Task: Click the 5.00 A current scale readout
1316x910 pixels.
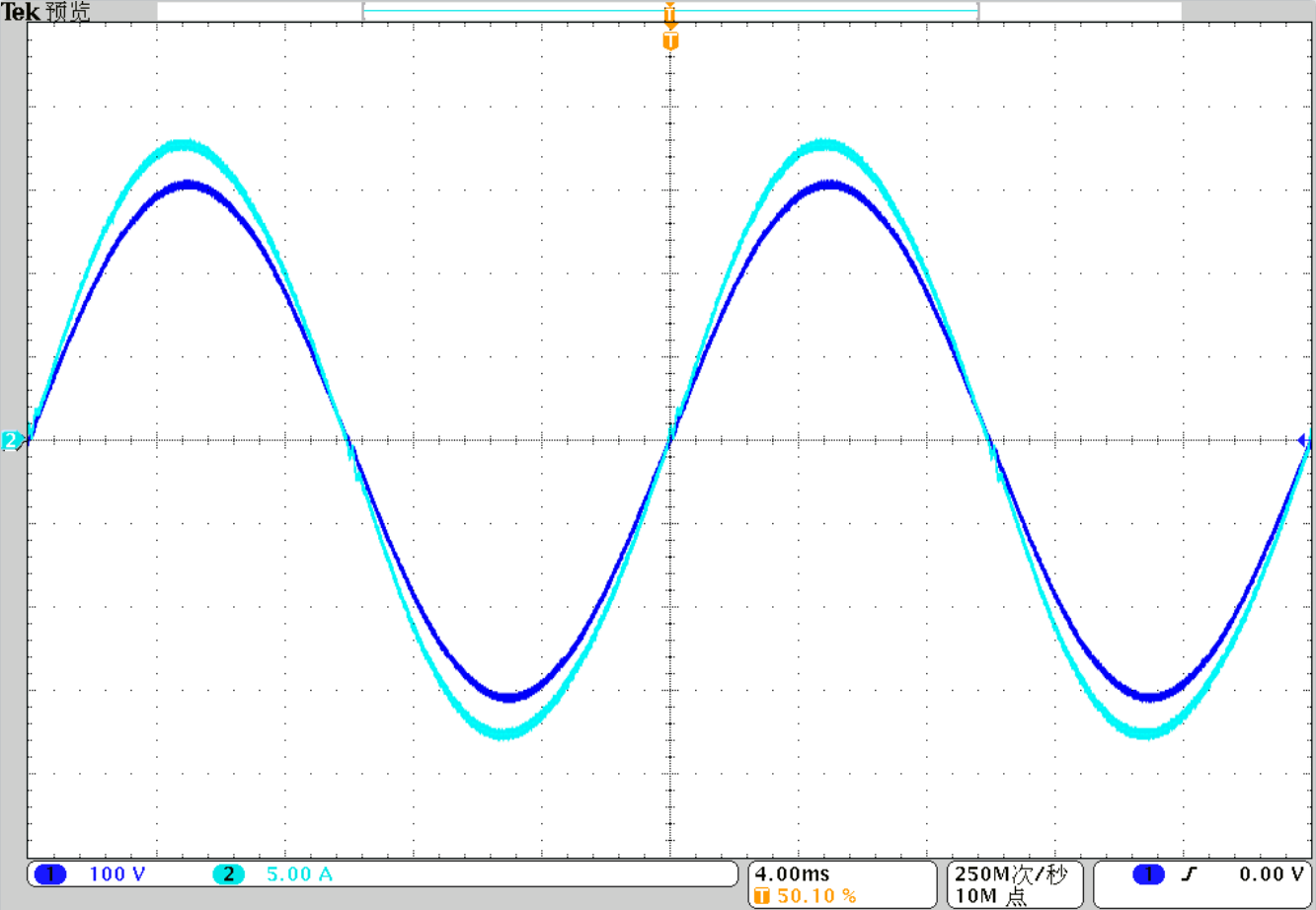Action: (x=299, y=873)
